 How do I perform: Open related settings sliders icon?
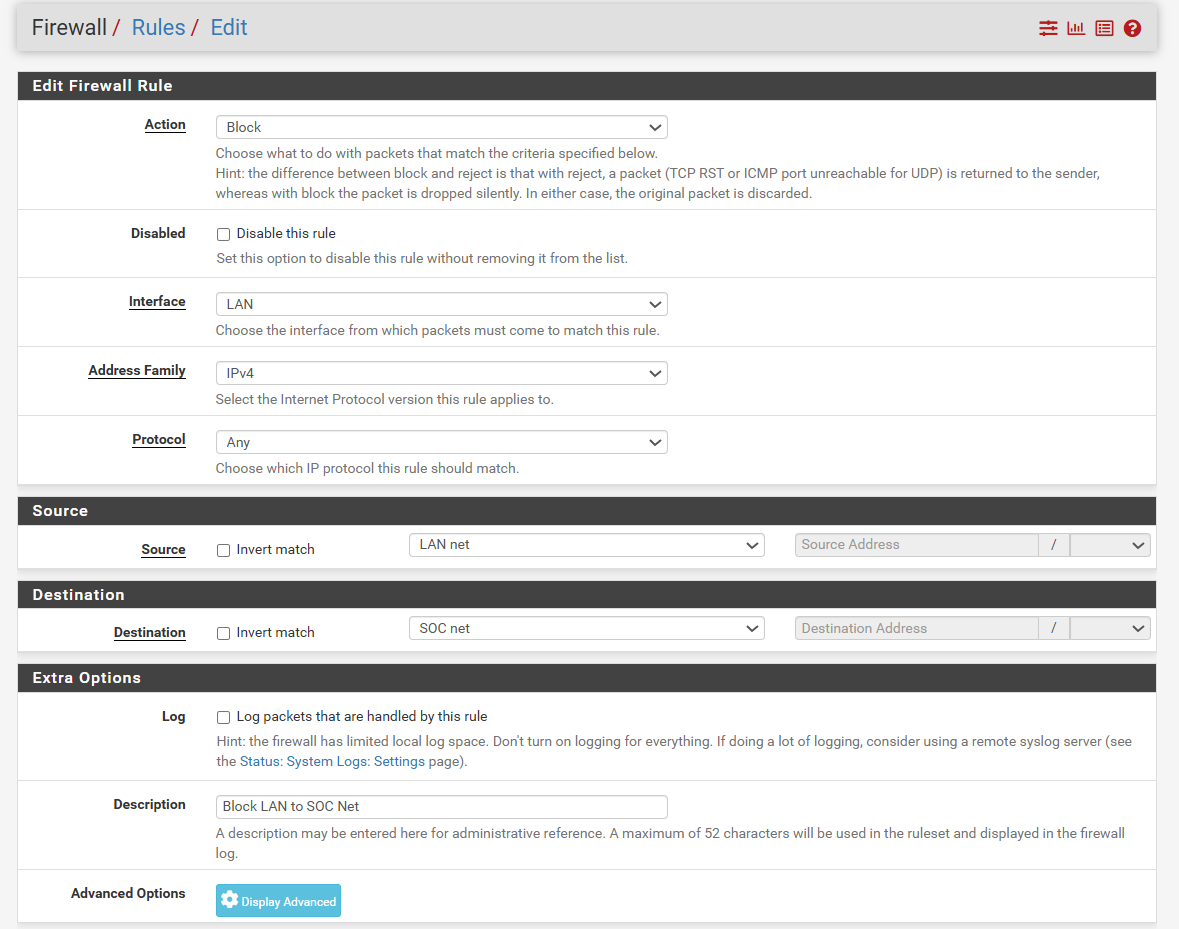[x=1048, y=28]
